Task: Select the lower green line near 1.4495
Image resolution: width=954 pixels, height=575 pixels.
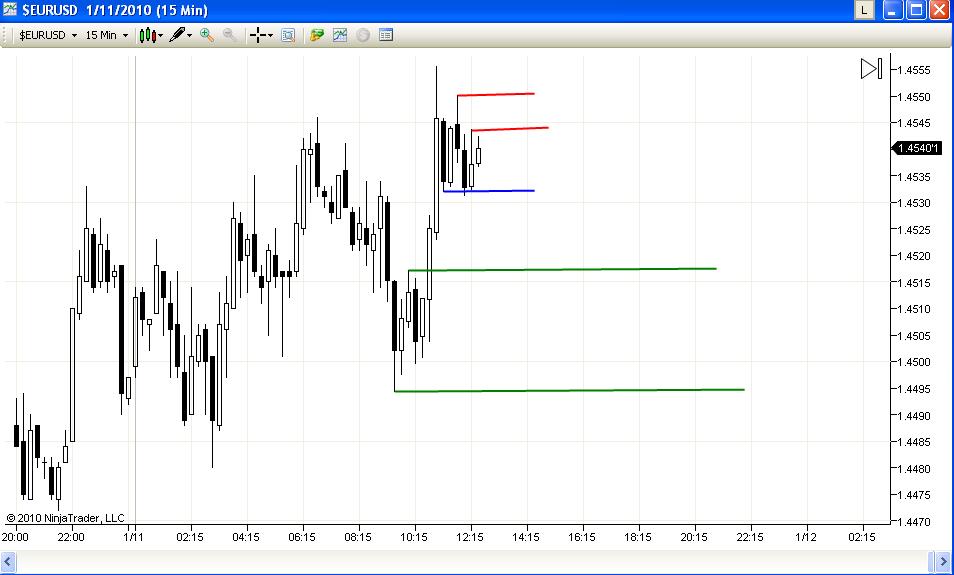Action: tap(569, 391)
